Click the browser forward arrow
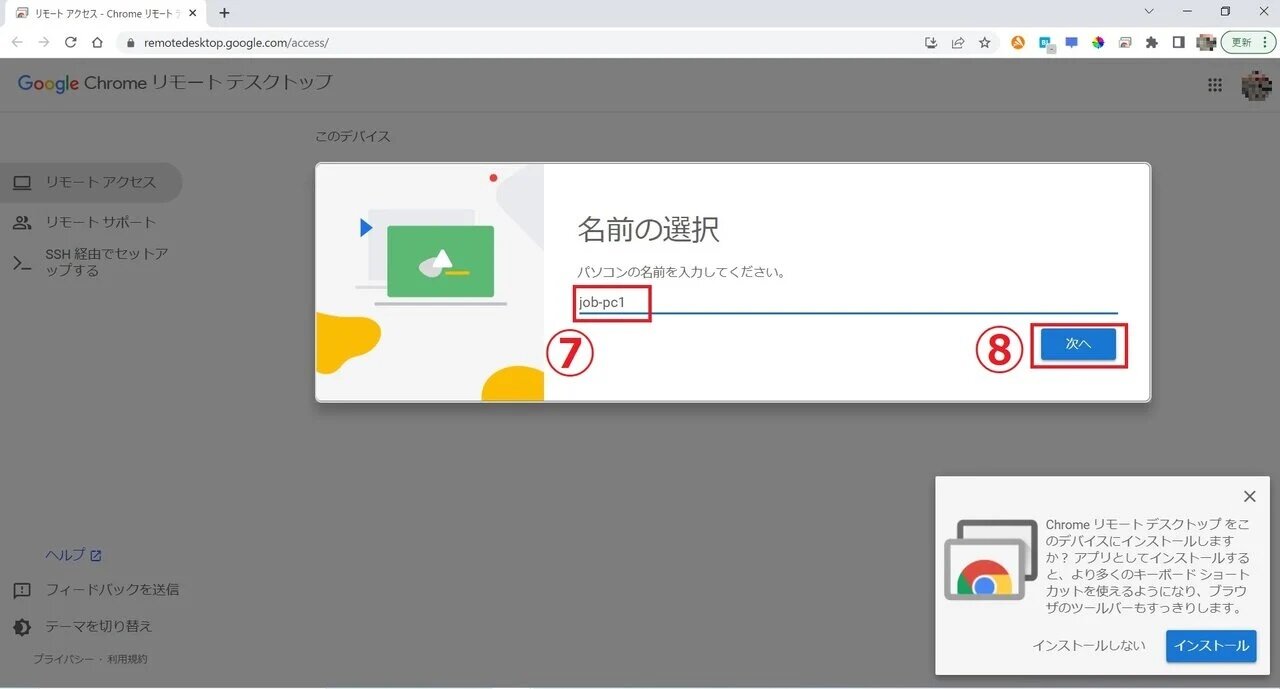The width and height of the screenshot is (1280, 689). pyautogui.click(x=44, y=42)
